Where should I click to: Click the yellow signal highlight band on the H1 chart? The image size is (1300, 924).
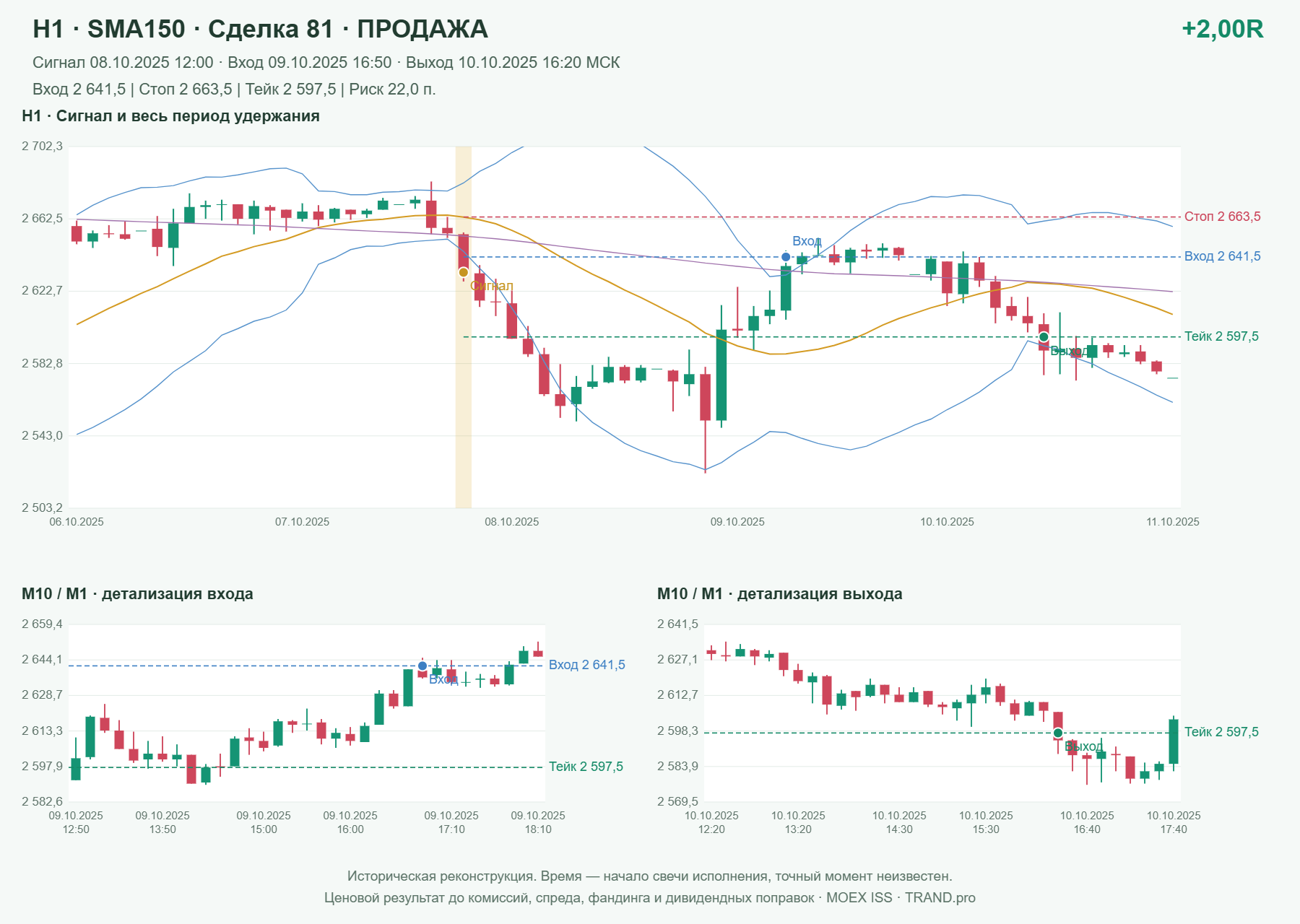click(x=463, y=327)
